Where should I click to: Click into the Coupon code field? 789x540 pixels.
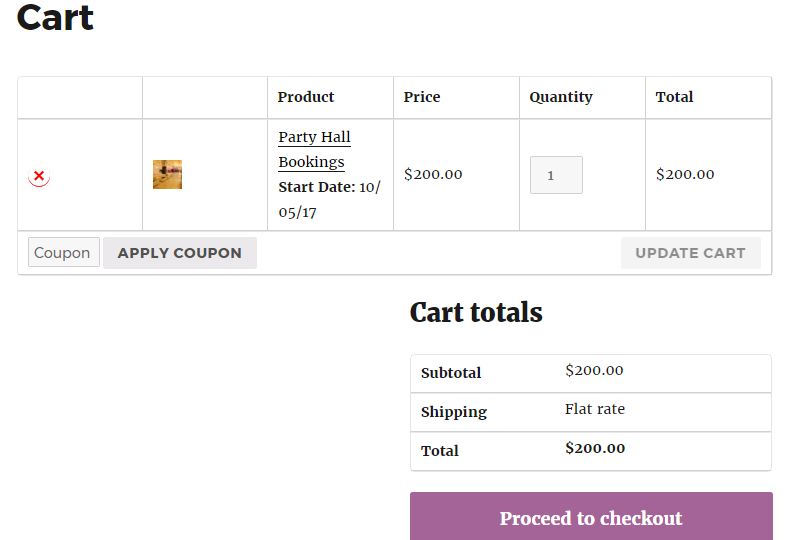coord(63,253)
